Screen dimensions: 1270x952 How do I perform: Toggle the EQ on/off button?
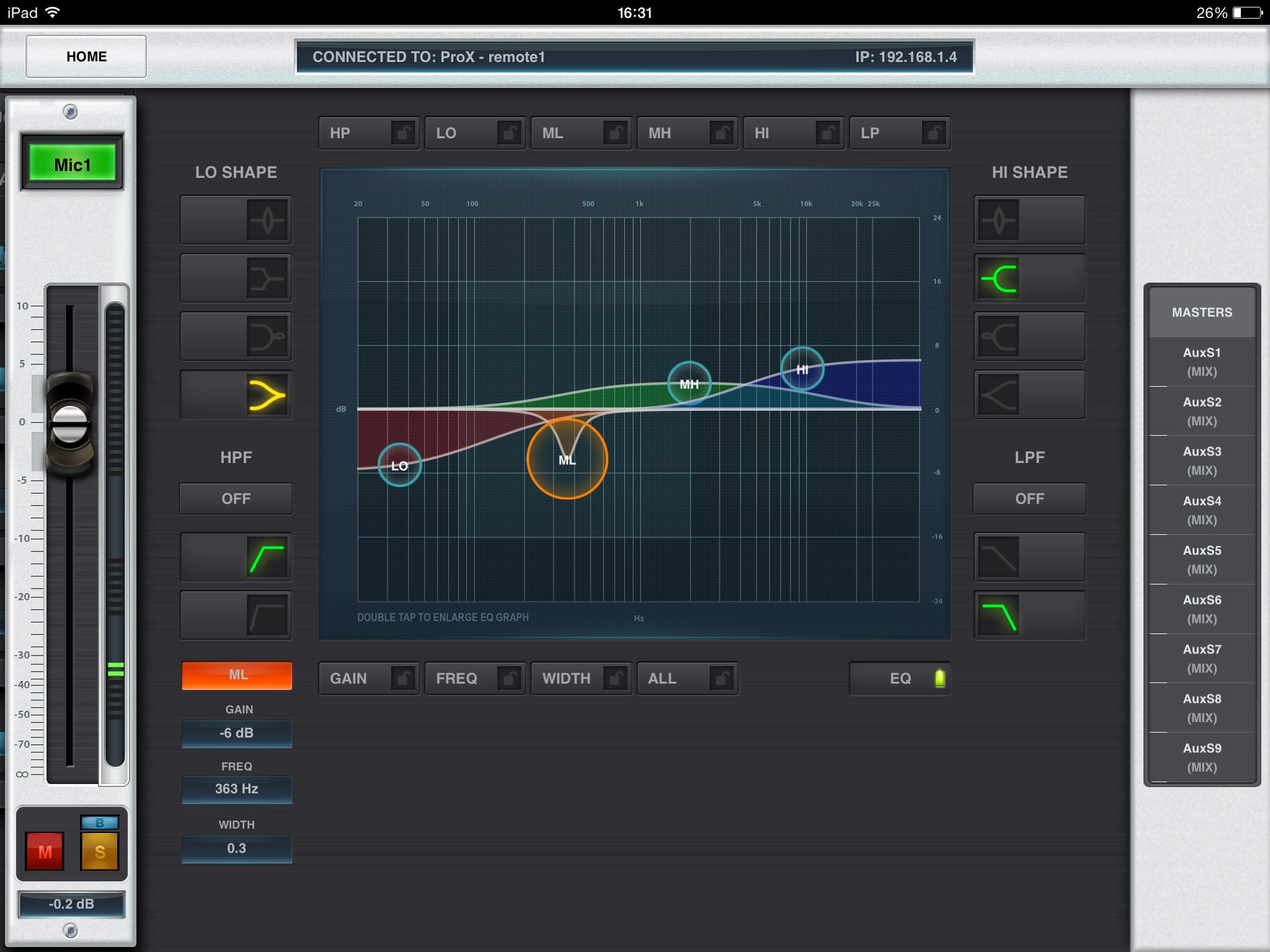coord(900,678)
